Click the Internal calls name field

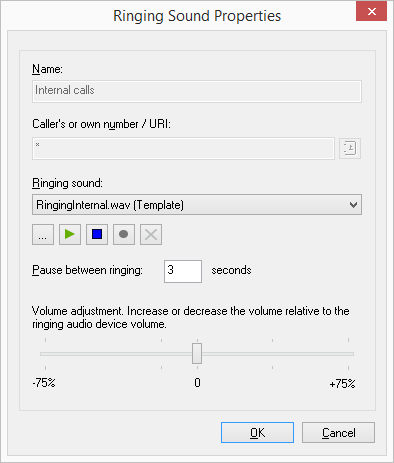(197, 91)
